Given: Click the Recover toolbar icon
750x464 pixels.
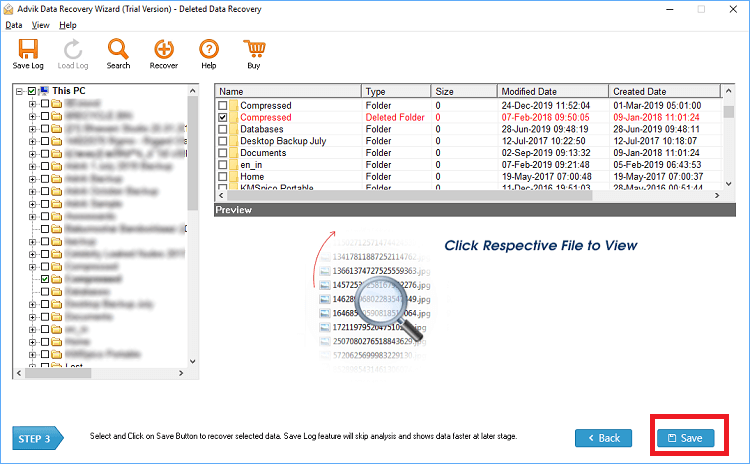Looking at the screenshot, I should (164, 49).
